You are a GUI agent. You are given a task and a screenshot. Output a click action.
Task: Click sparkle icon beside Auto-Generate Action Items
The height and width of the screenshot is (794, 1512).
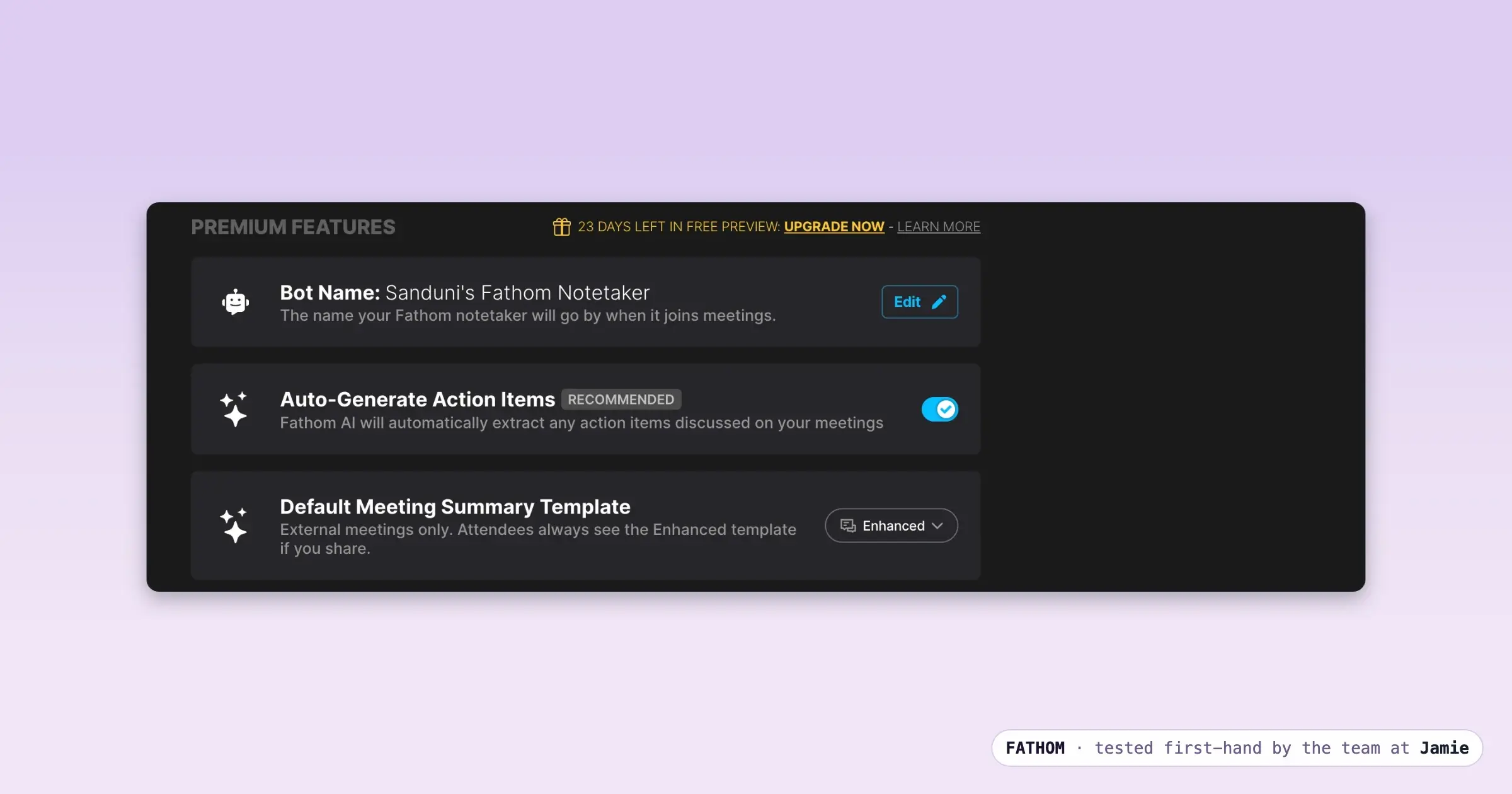pyautogui.click(x=234, y=409)
